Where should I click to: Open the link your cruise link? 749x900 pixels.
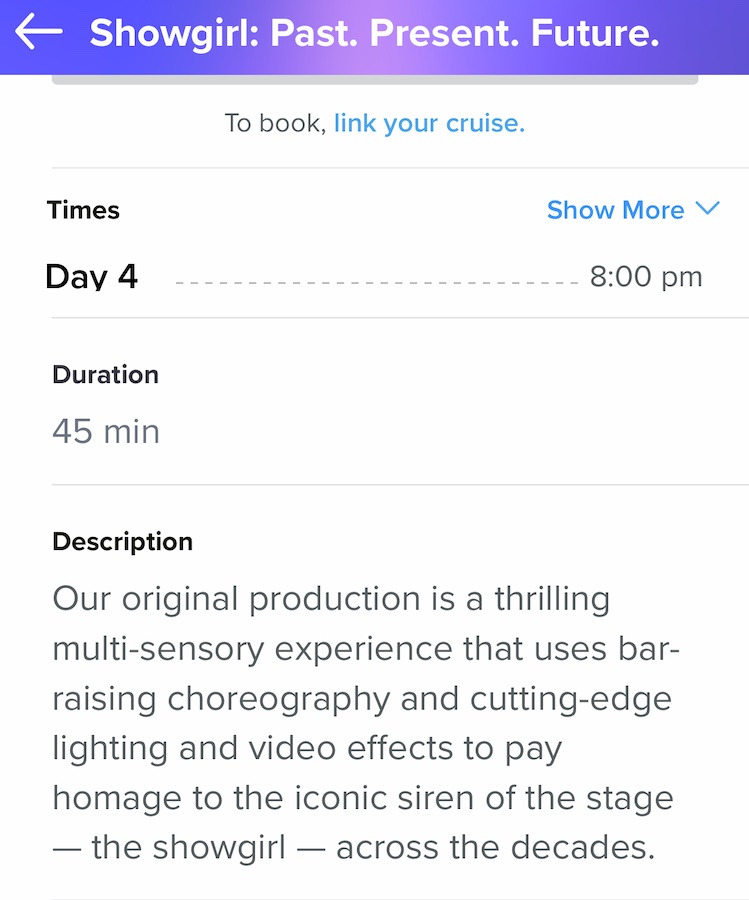coord(429,123)
